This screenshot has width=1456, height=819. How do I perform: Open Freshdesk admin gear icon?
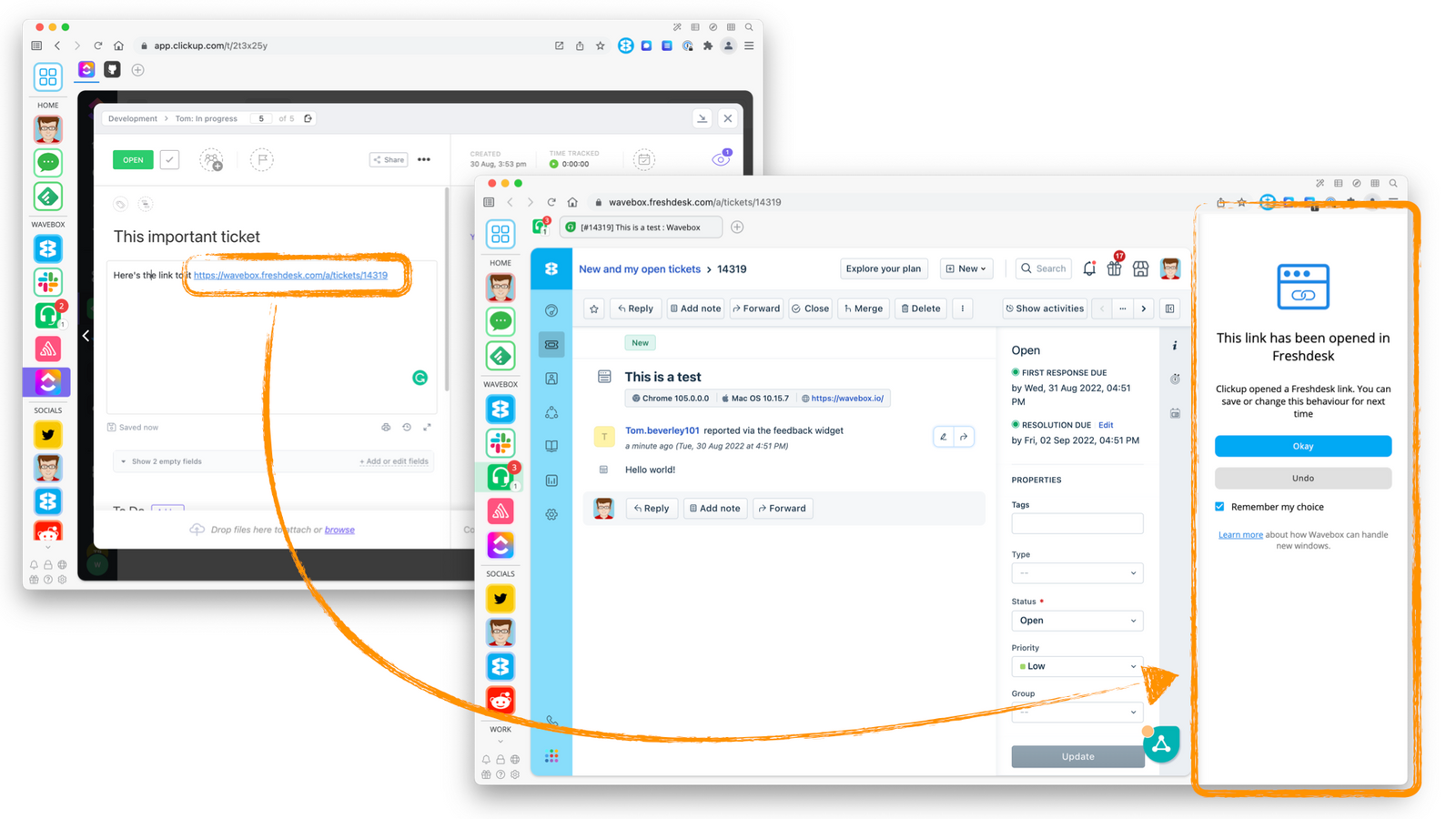pyautogui.click(x=551, y=514)
